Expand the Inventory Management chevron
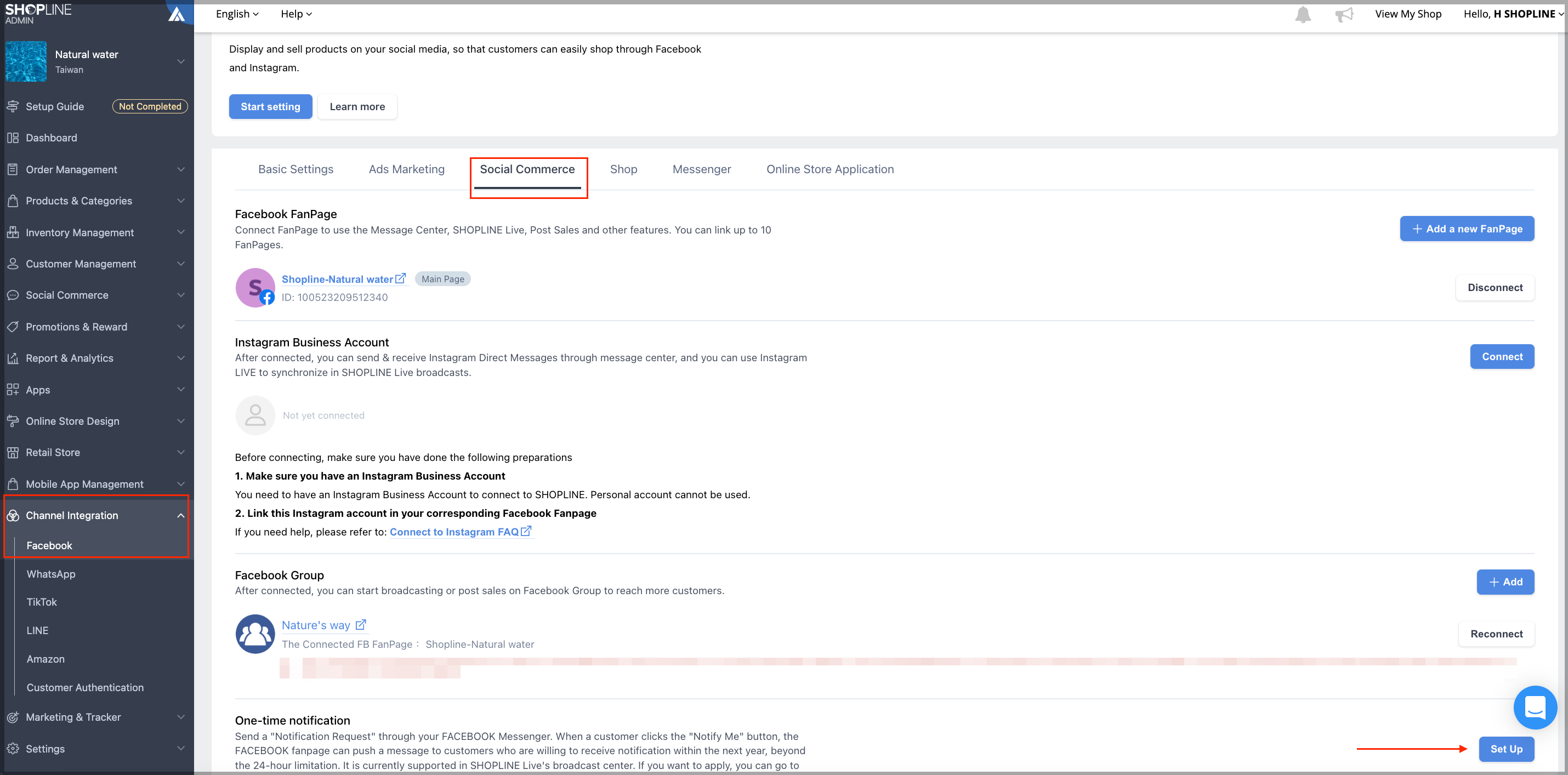The image size is (1568, 775). 181,232
